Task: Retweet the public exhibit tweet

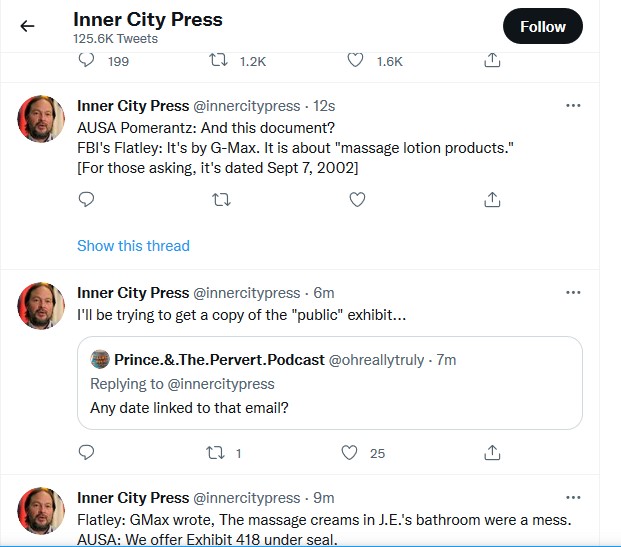Action: [x=215, y=452]
